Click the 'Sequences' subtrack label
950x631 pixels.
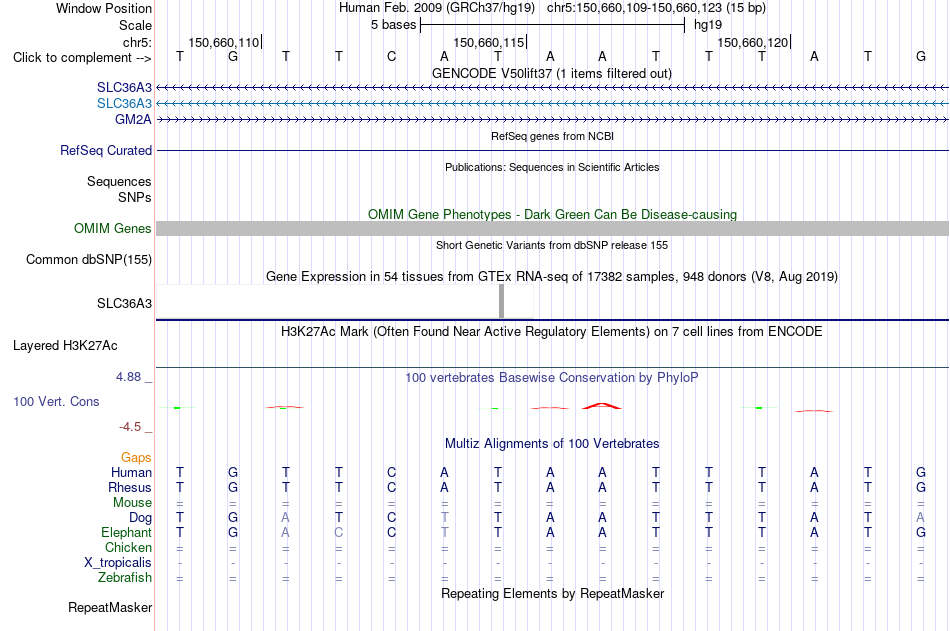point(119,181)
